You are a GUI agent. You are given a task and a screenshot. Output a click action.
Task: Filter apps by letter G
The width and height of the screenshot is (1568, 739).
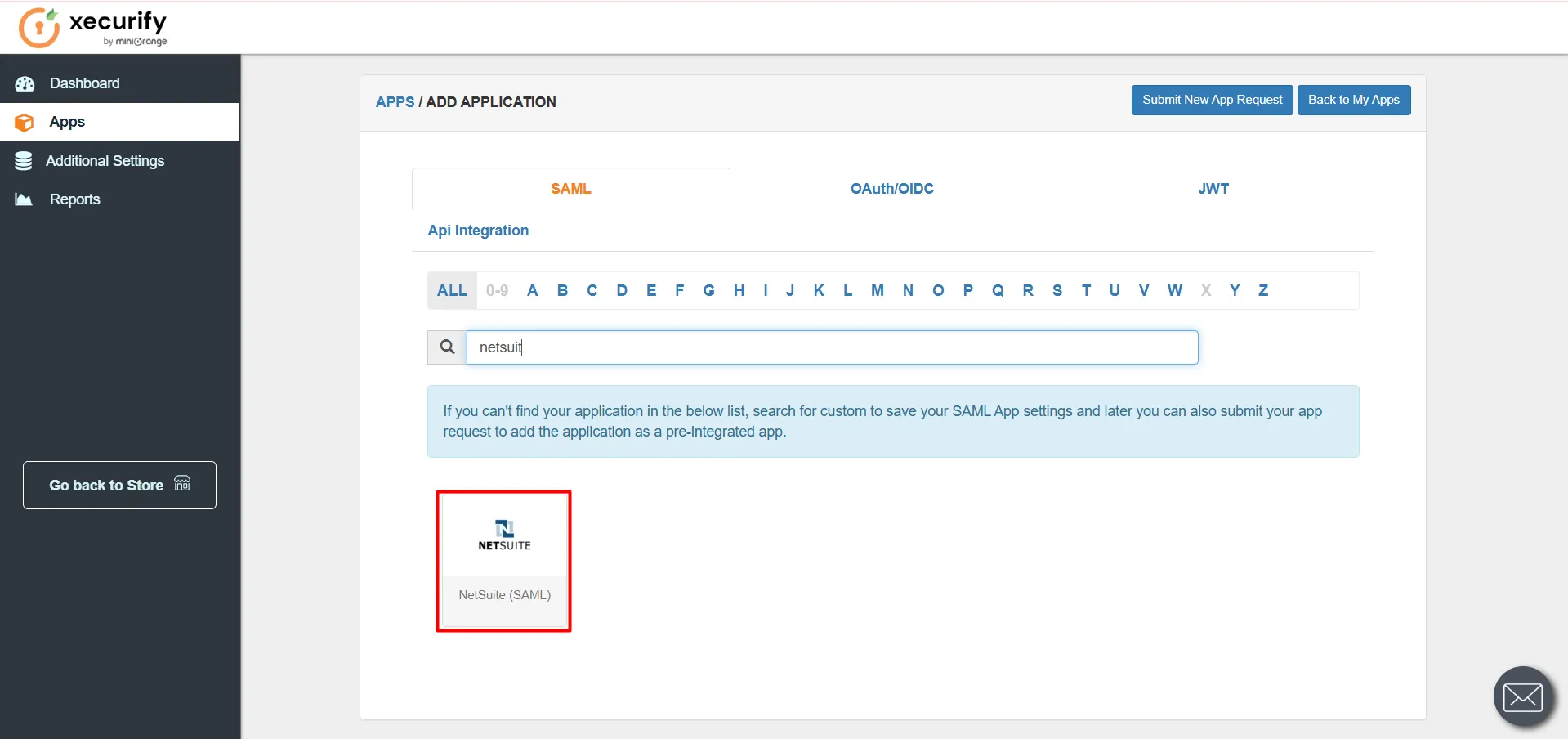[708, 290]
